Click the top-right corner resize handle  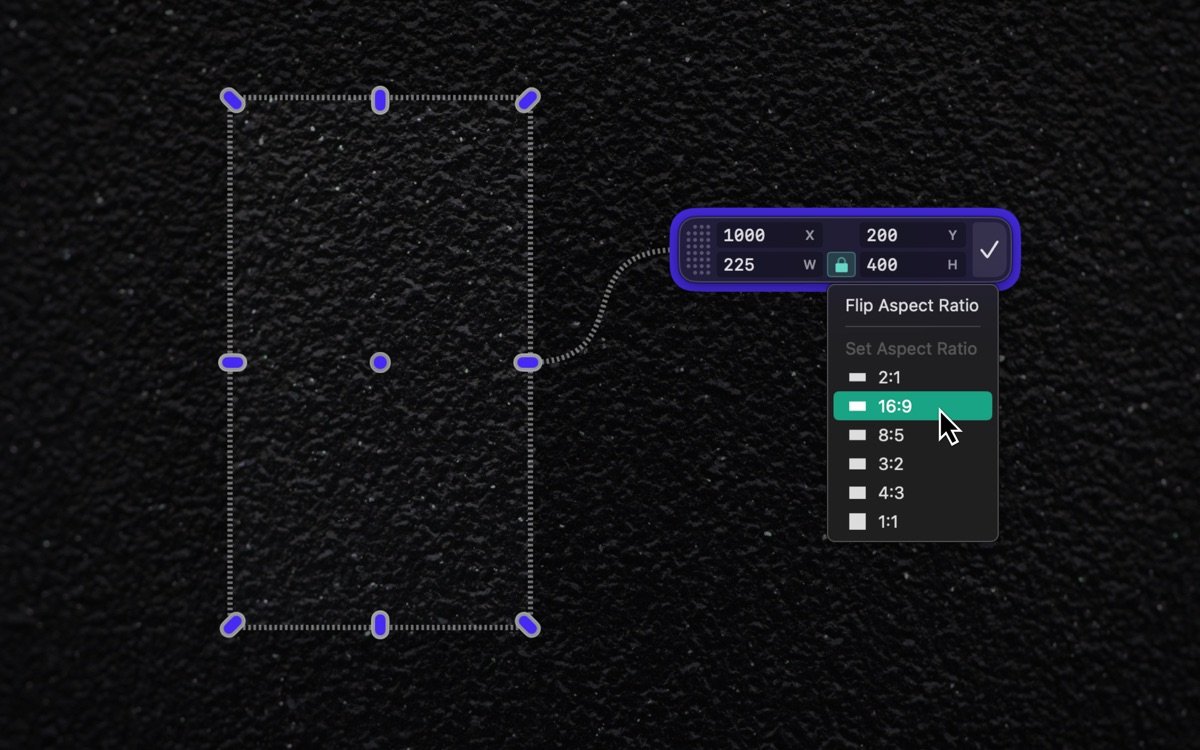click(x=528, y=99)
